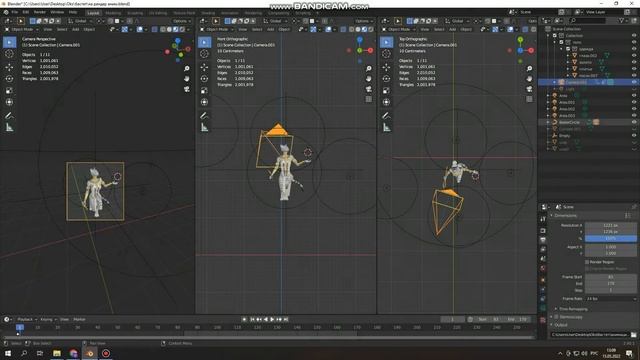Hide the Empty object with its eye icon
Screen dimensions: 640x360
[634, 135]
